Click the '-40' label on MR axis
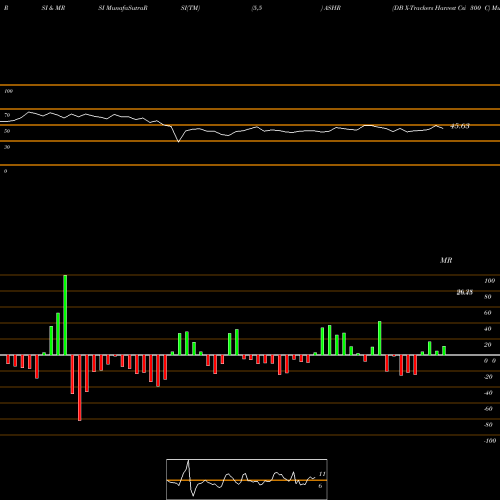The width and height of the screenshot is (500, 500). (x=488, y=393)
